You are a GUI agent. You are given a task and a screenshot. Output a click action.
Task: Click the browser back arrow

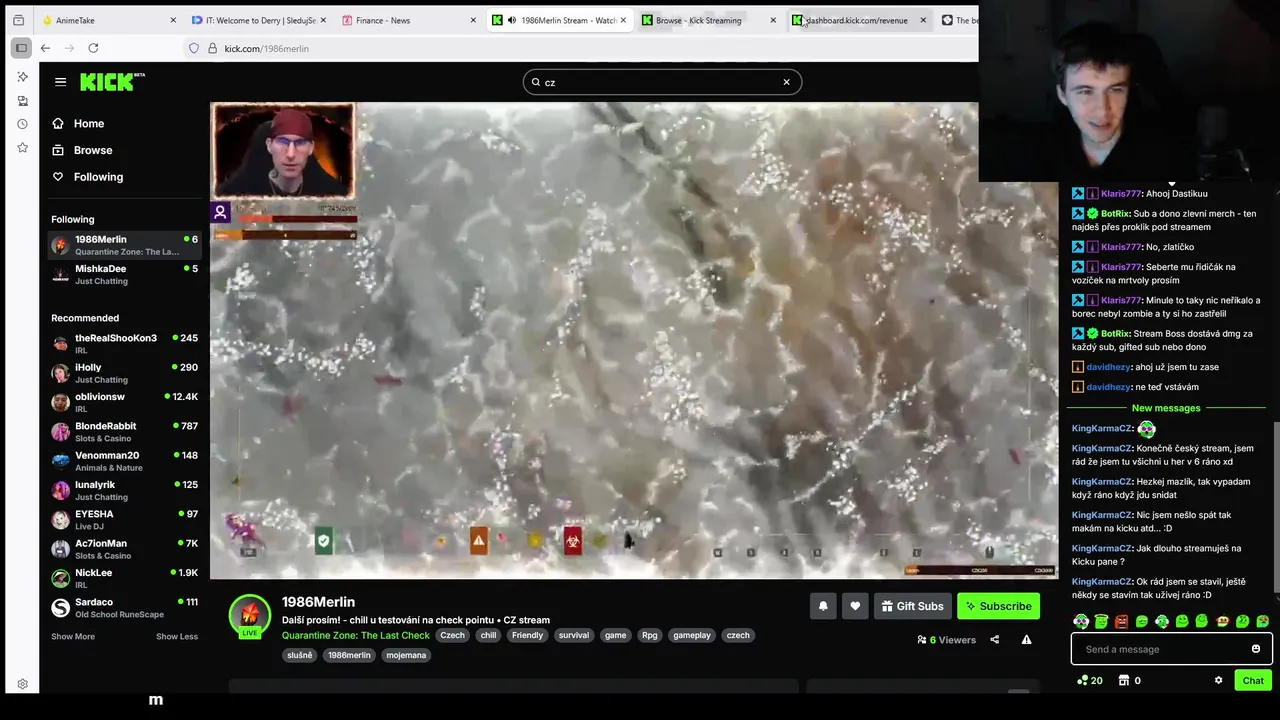point(45,48)
